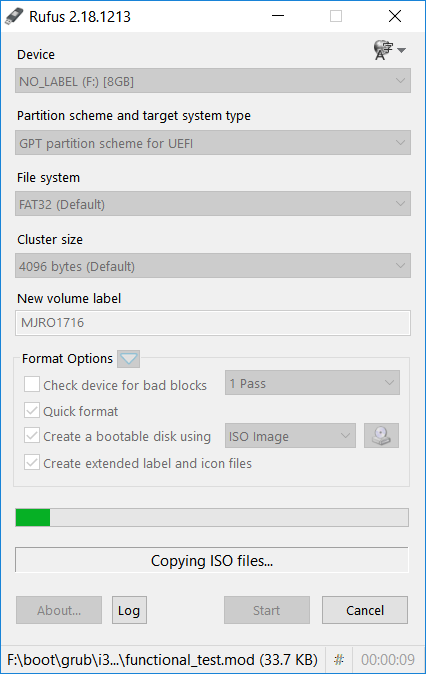Image resolution: width=426 pixels, height=674 pixels.
Task: Toggle the Format Options advanced arrow
Action: (x=129, y=358)
